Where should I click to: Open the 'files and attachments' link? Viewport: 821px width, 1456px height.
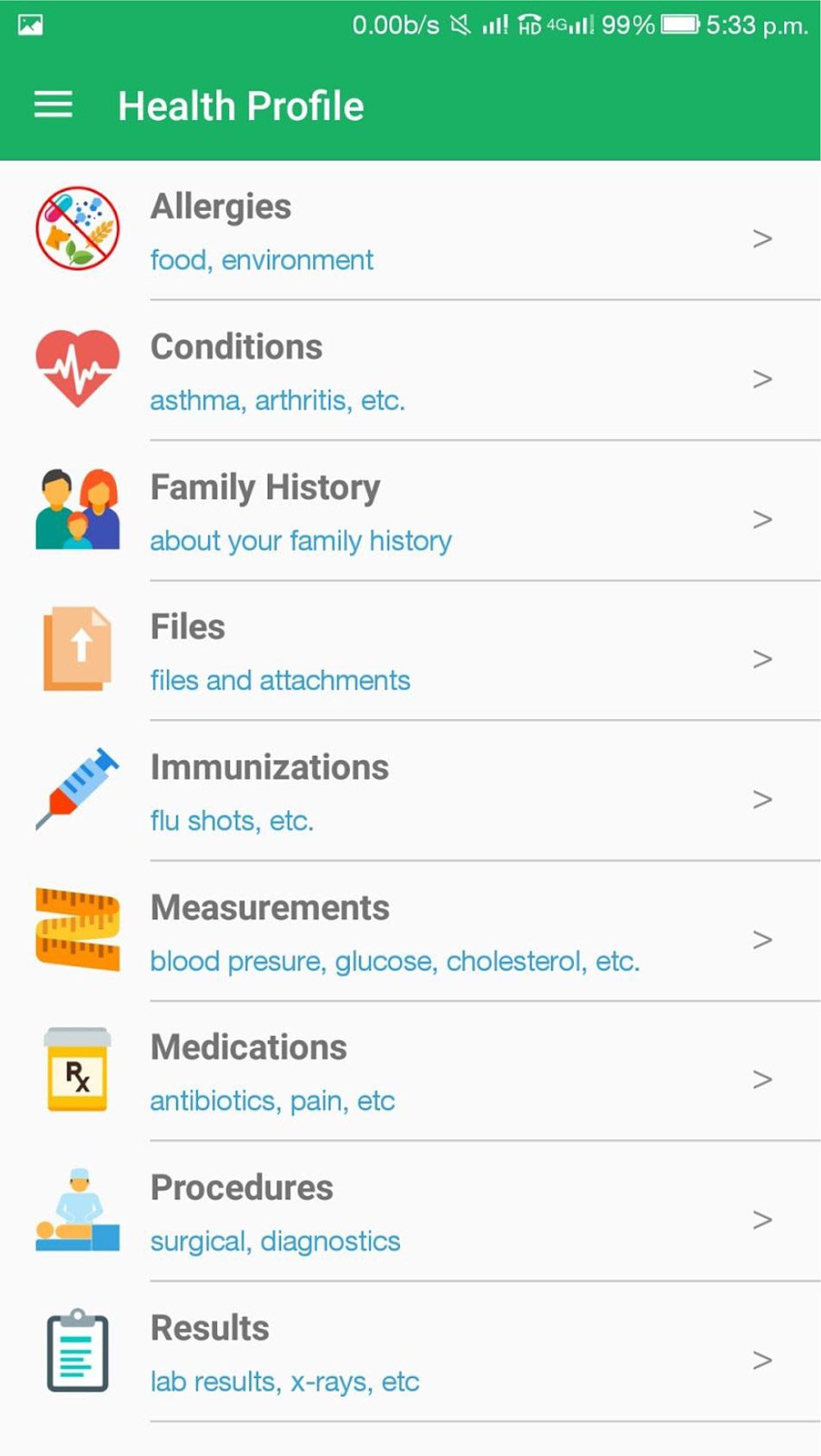[x=280, y=681]
